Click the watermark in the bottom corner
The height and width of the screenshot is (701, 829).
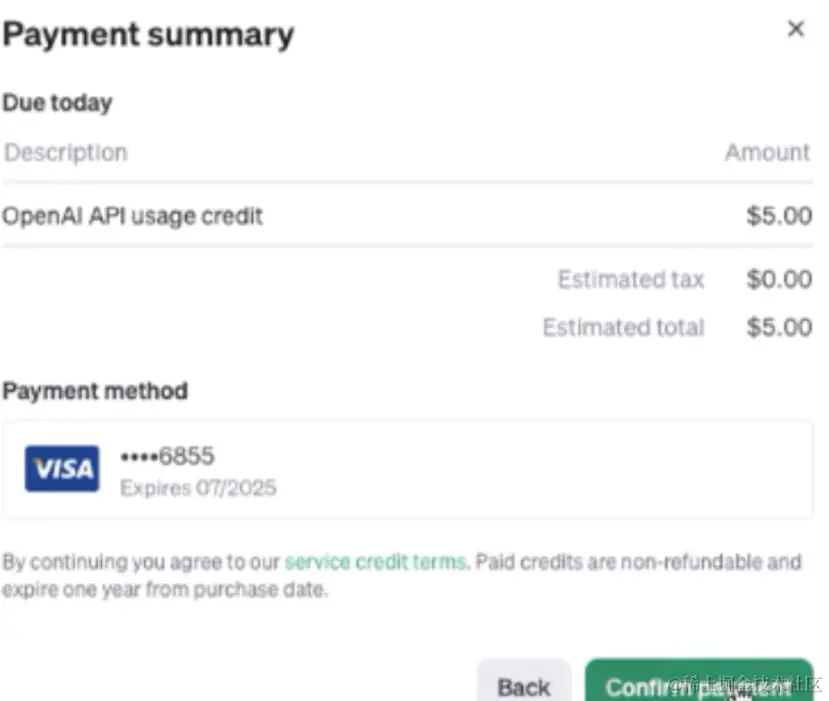pyautogui.click(x=745, y=686)
